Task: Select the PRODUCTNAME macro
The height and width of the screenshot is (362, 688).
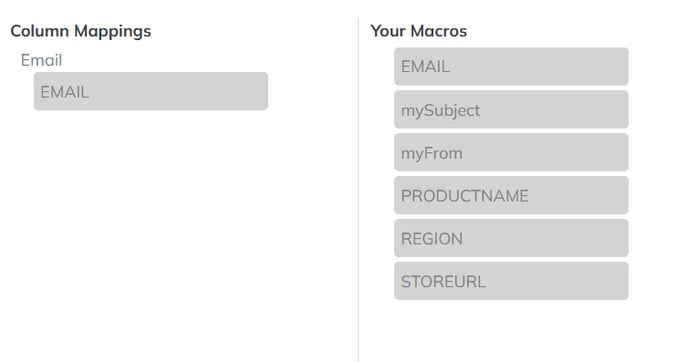Action: pos(511,195)
